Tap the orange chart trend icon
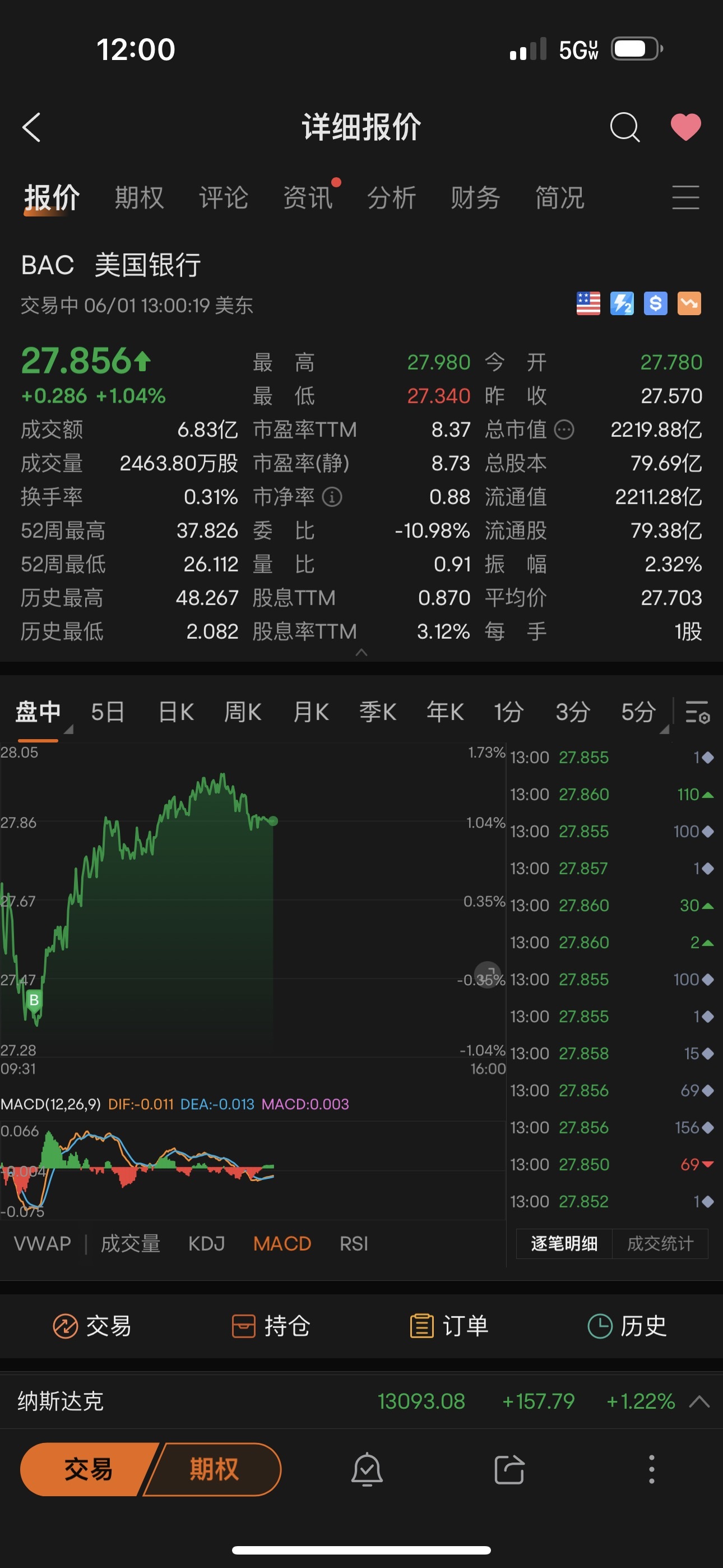Image resolution: width=723 pixels, height=1568 pixels. coord(689,303)
